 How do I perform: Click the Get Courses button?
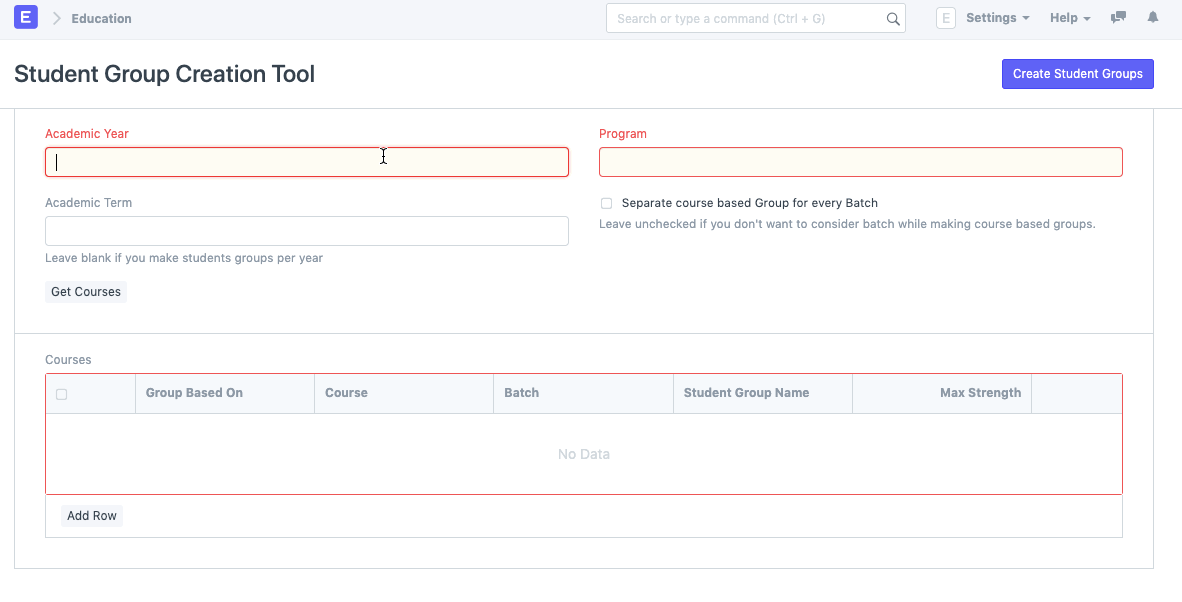pyautogui.click(x=85, y=291)
